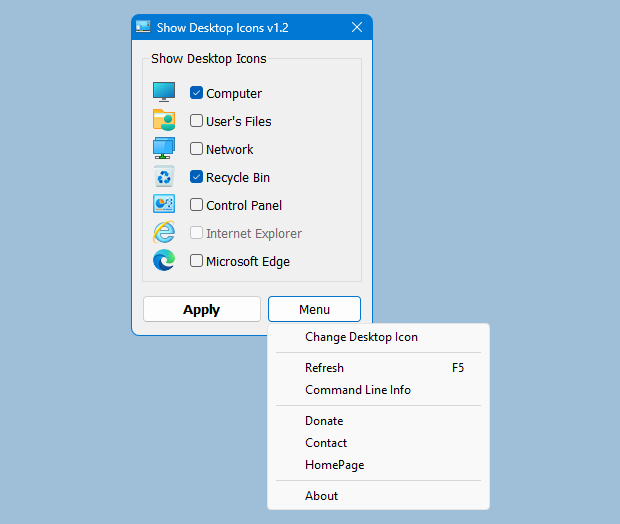Viewport: 620px width, 524px height.
Task: Click the User's Files folder icon
Action: [x=164, y=121]
